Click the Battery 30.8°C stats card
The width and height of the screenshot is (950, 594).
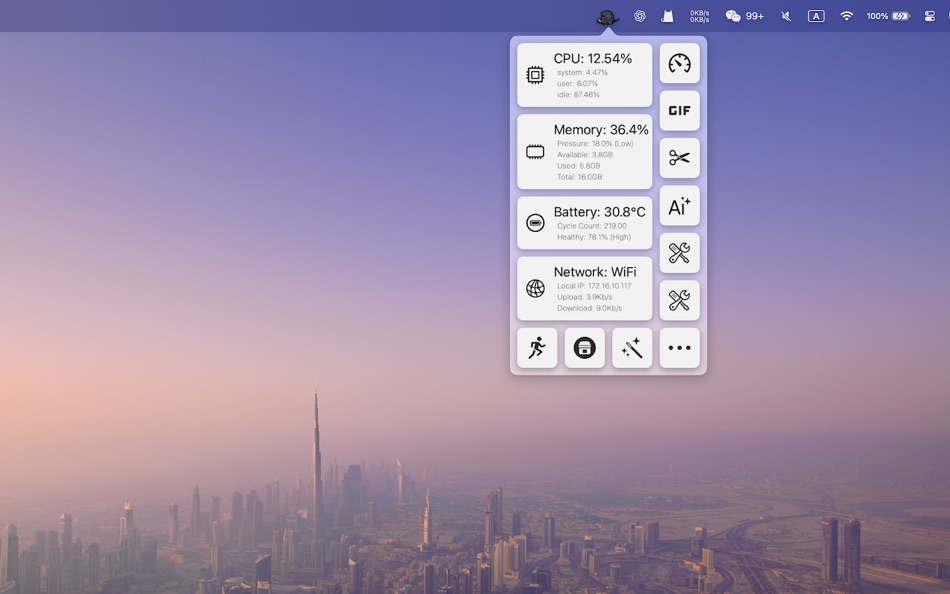click(584, 222)
